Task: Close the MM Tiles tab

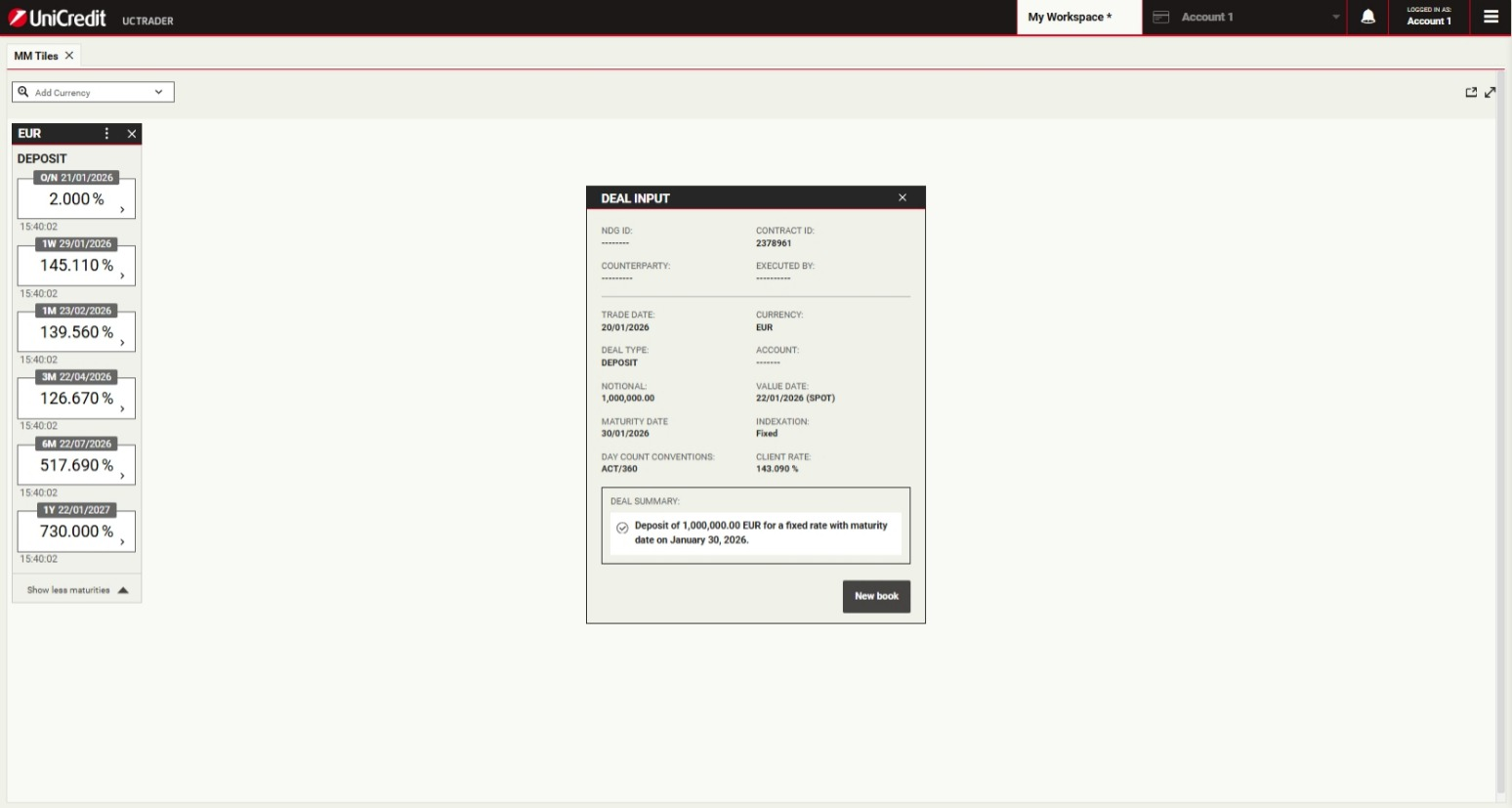Action: tap(69, 56)
